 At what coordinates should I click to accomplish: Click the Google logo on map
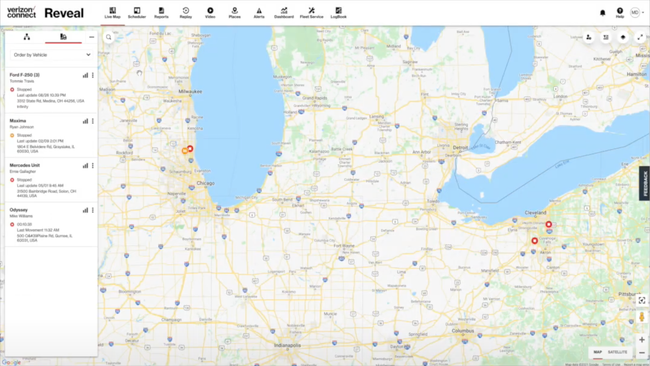tap(11, 362)
